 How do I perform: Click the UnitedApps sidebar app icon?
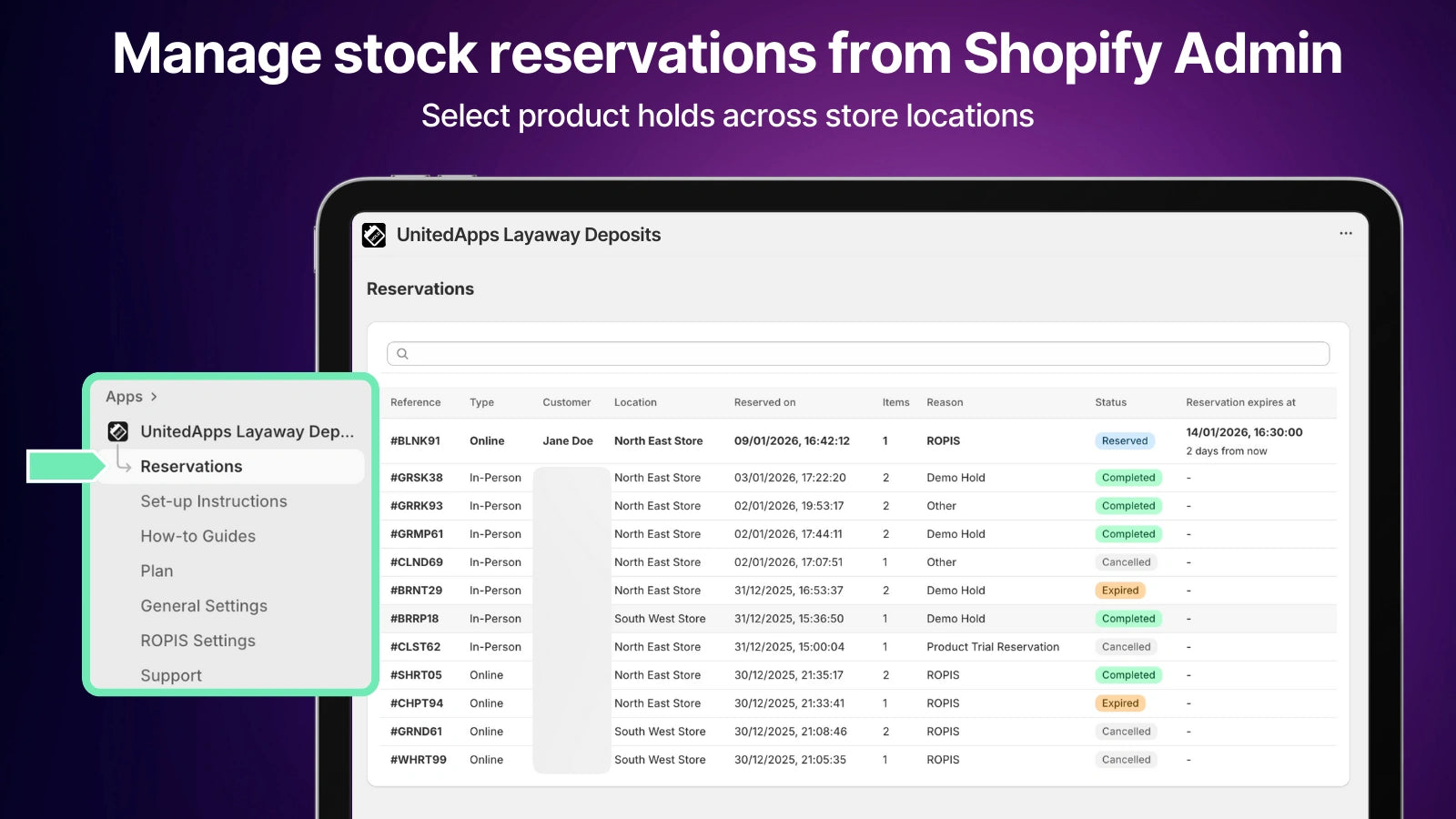pos(118,431)
